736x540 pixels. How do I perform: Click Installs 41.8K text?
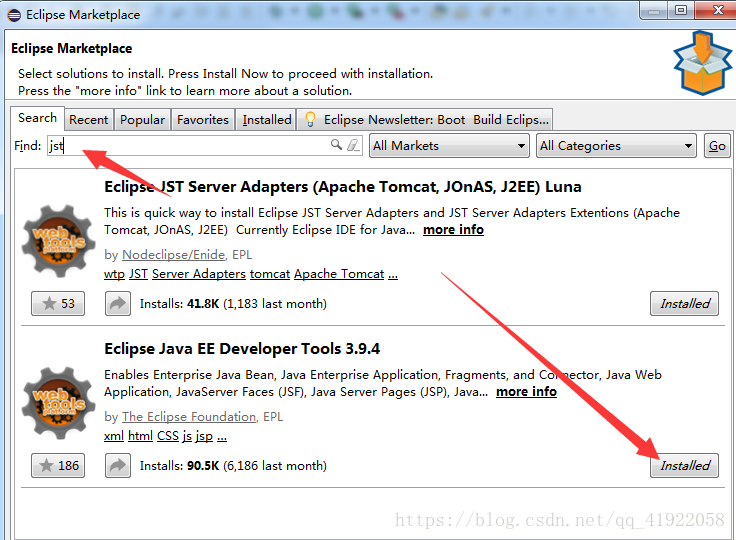pos(233,304)
